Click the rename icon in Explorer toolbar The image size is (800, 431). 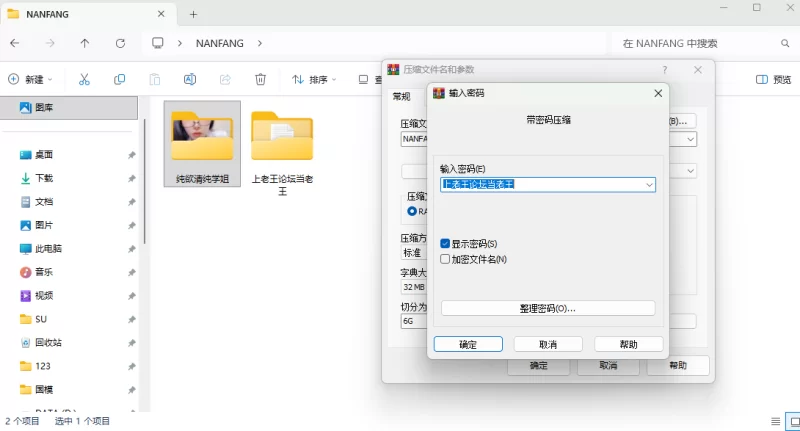point(190,79)
